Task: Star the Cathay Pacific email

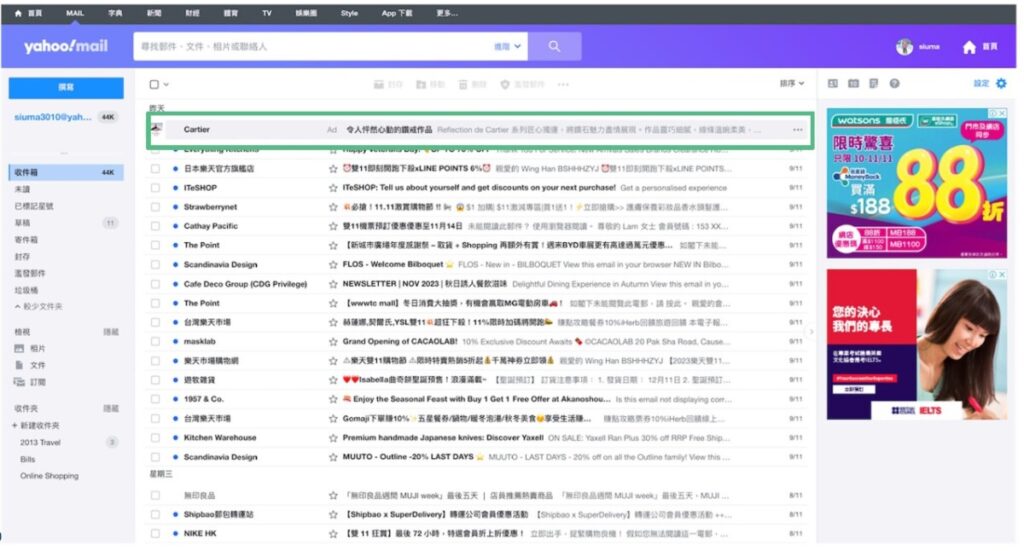Action: 333,227
